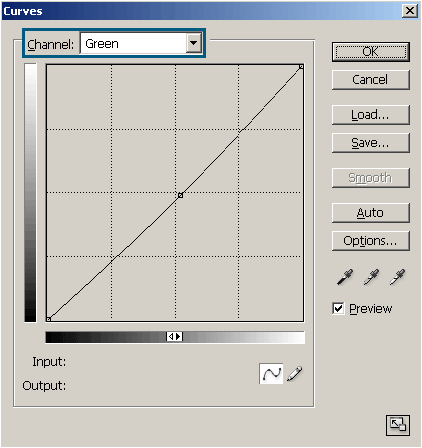Choose the pencil freehand curve tool
This screenshot has width=422, height=448.
coord(295,374)
